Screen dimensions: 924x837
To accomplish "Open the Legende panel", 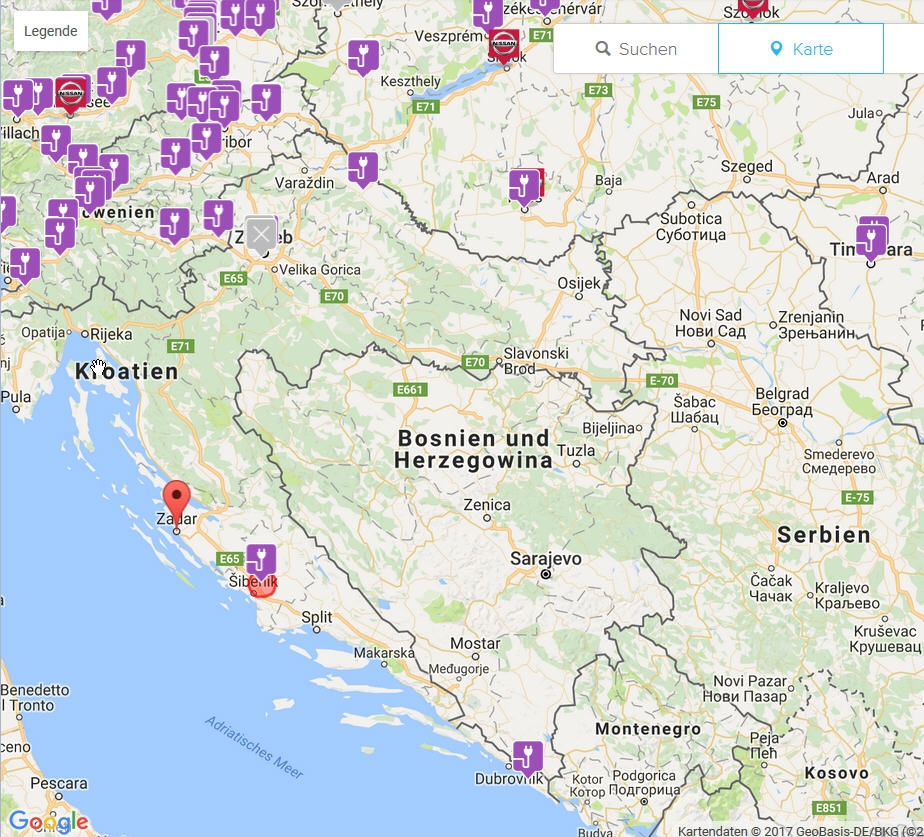I will coord(51,31).
